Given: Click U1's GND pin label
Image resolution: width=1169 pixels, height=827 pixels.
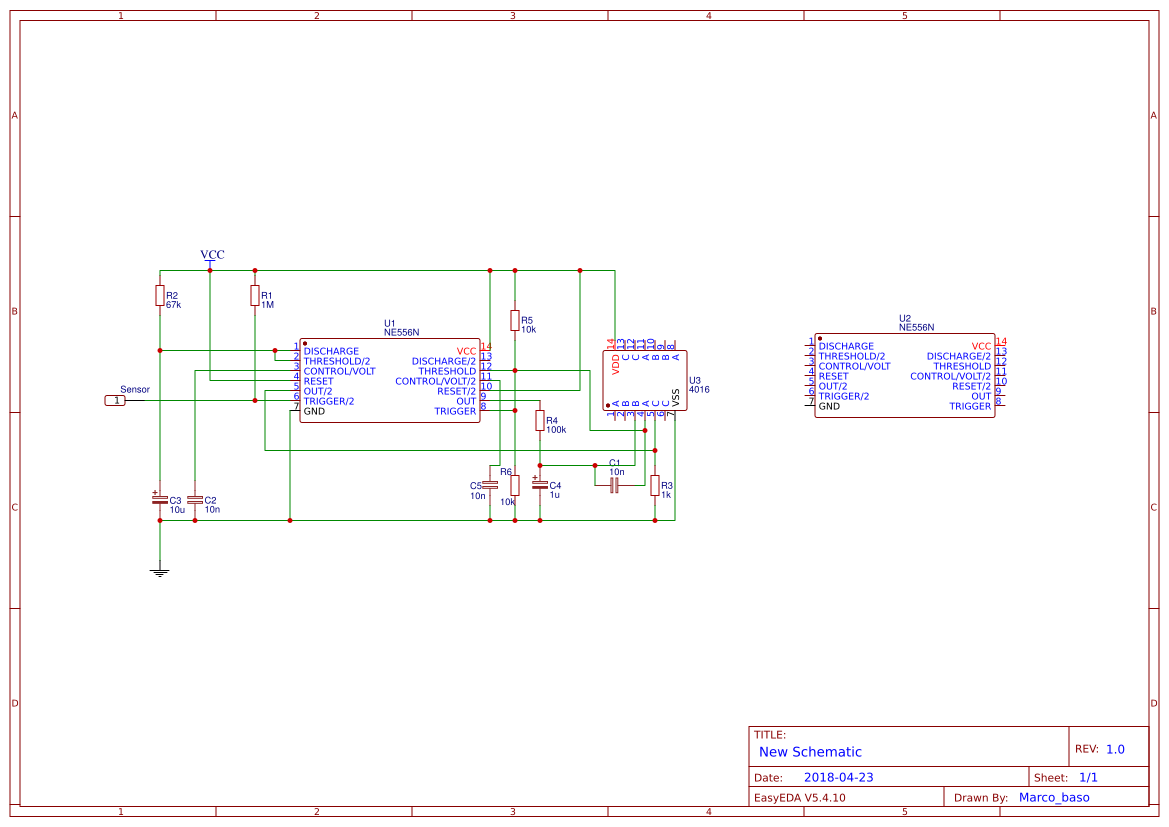Looking at the screenshot, I should point(314,411).
